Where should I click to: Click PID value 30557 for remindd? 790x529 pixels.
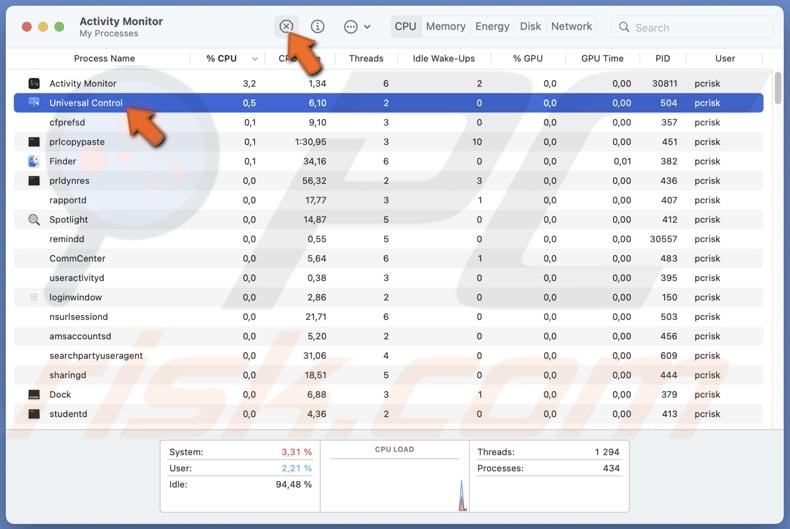664,239
